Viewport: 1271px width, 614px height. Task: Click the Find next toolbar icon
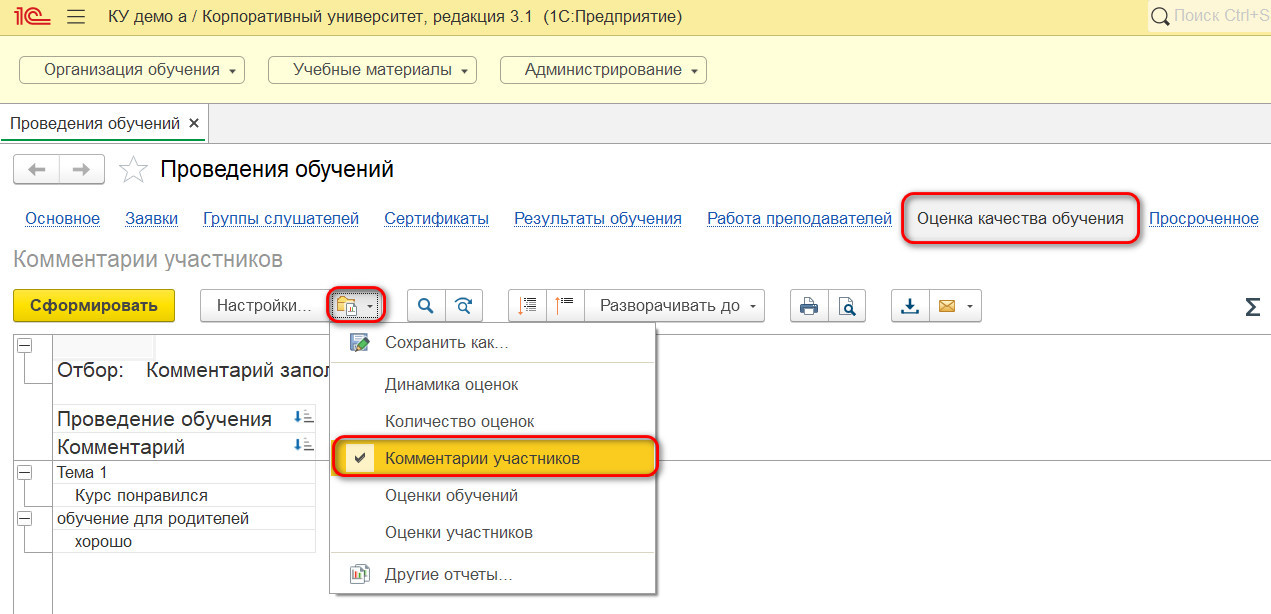(x=463, y=306)
